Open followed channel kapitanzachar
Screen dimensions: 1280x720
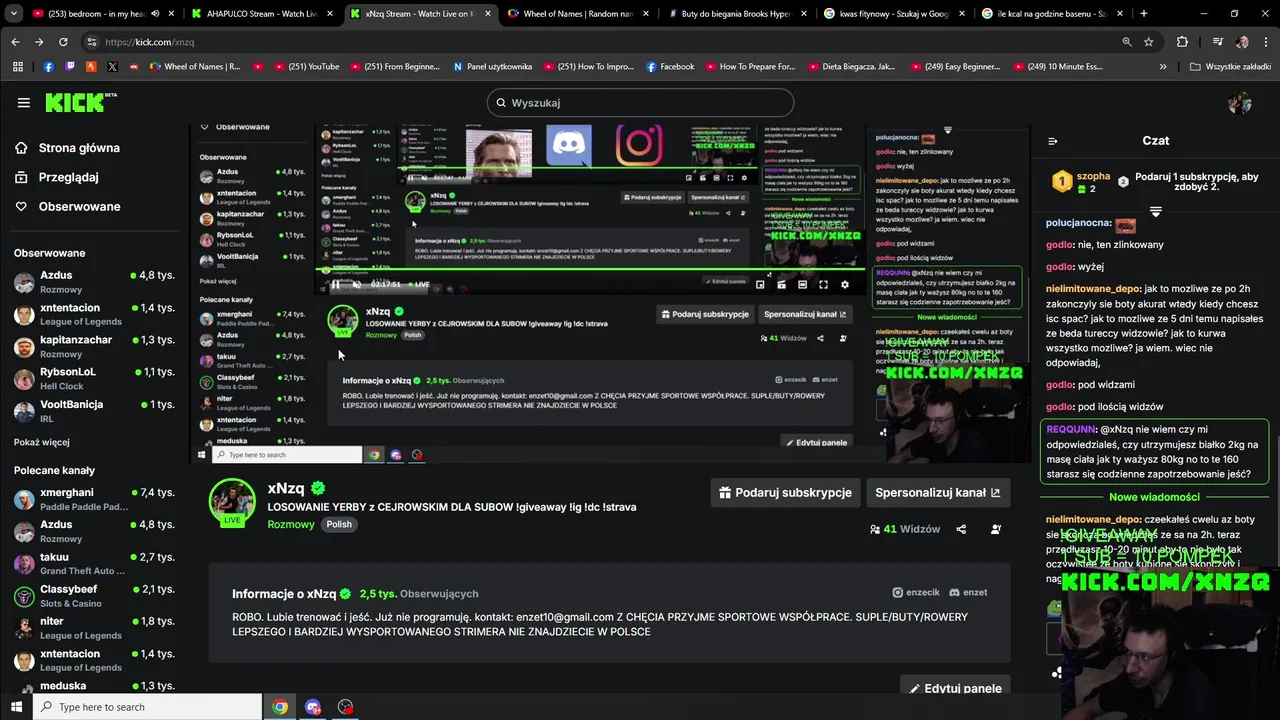pos(95,346)
